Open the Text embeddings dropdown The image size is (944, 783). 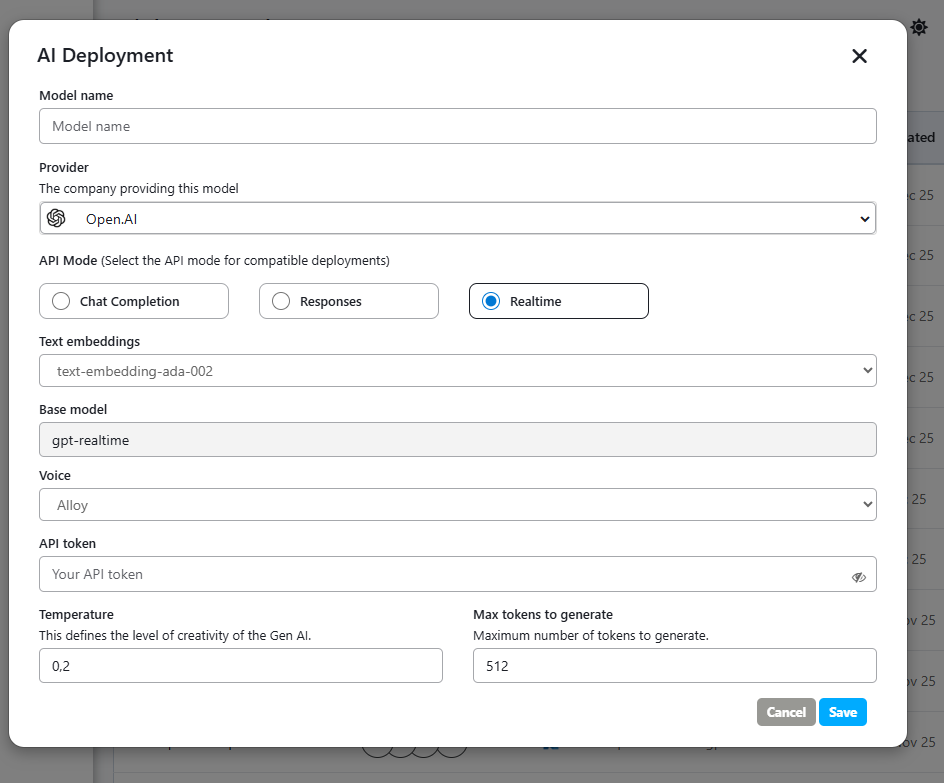pos(458,371)
